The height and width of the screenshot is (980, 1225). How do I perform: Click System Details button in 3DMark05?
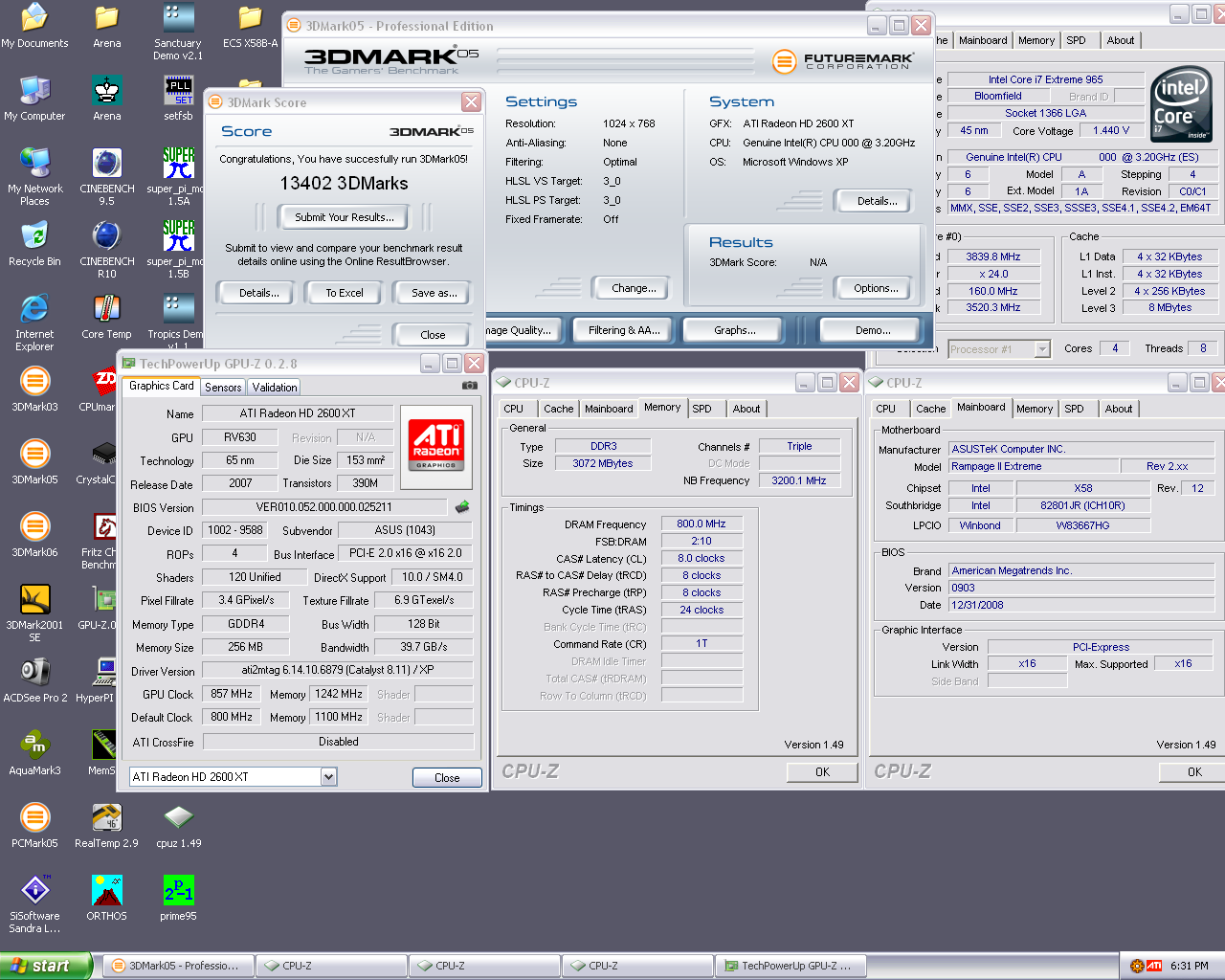click(x=877, y=201)
